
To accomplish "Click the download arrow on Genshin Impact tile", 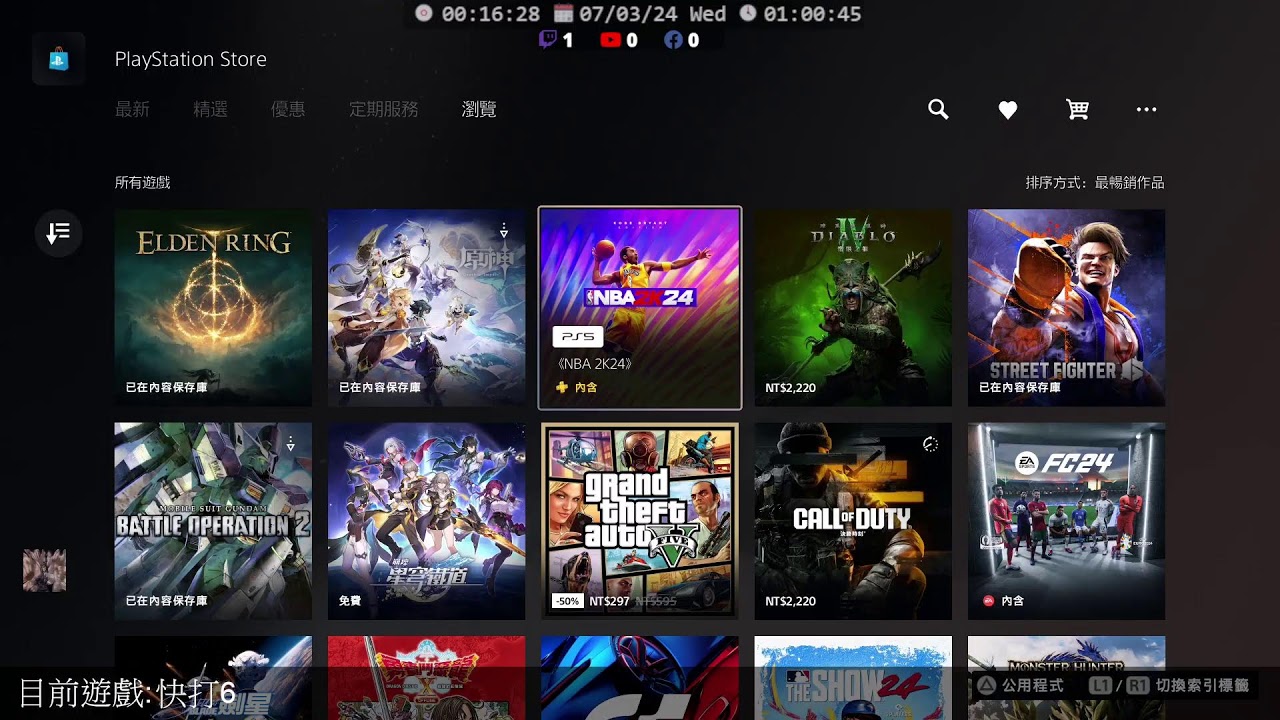I will [504, 231].
